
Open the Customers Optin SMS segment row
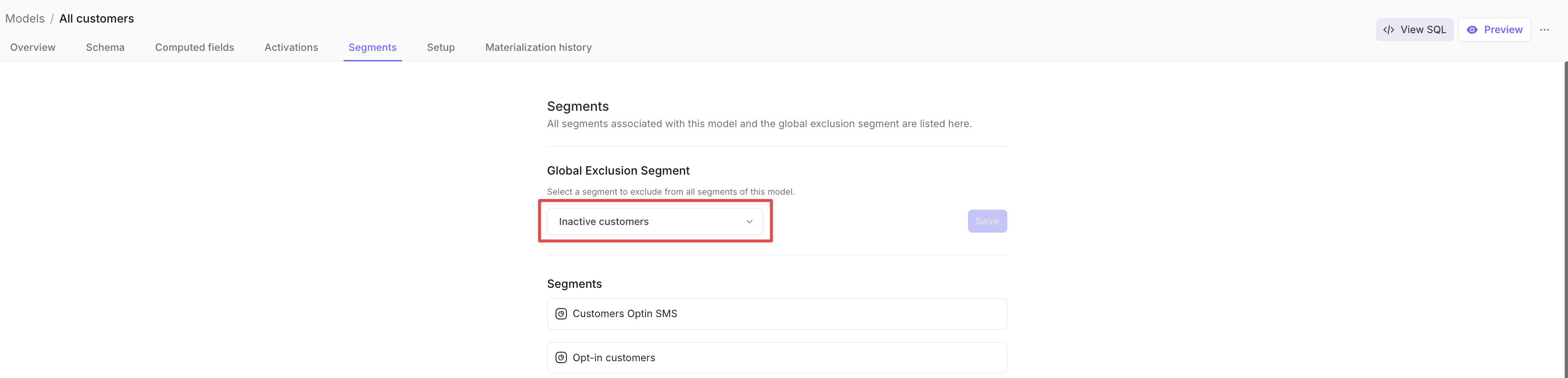[x=777, y=314]
